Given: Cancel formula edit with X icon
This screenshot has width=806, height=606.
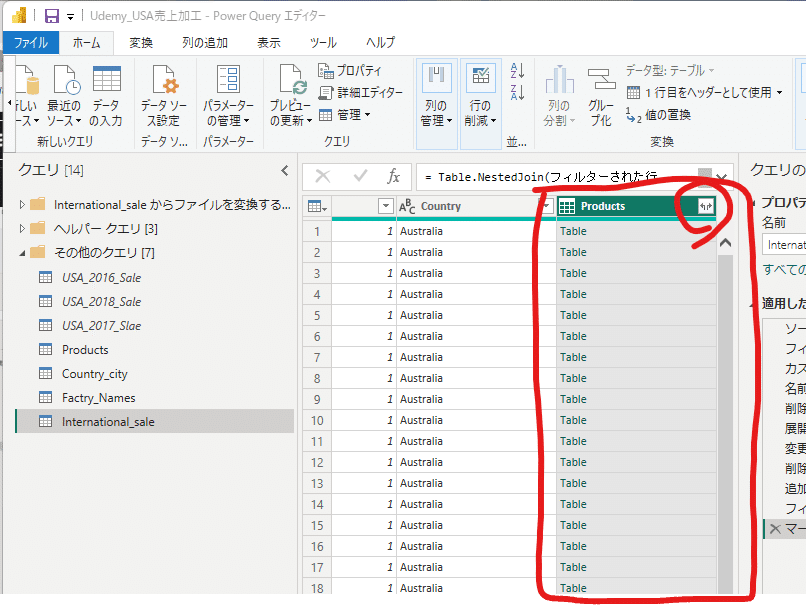Looking at the screenshot, I should point(323,177).
